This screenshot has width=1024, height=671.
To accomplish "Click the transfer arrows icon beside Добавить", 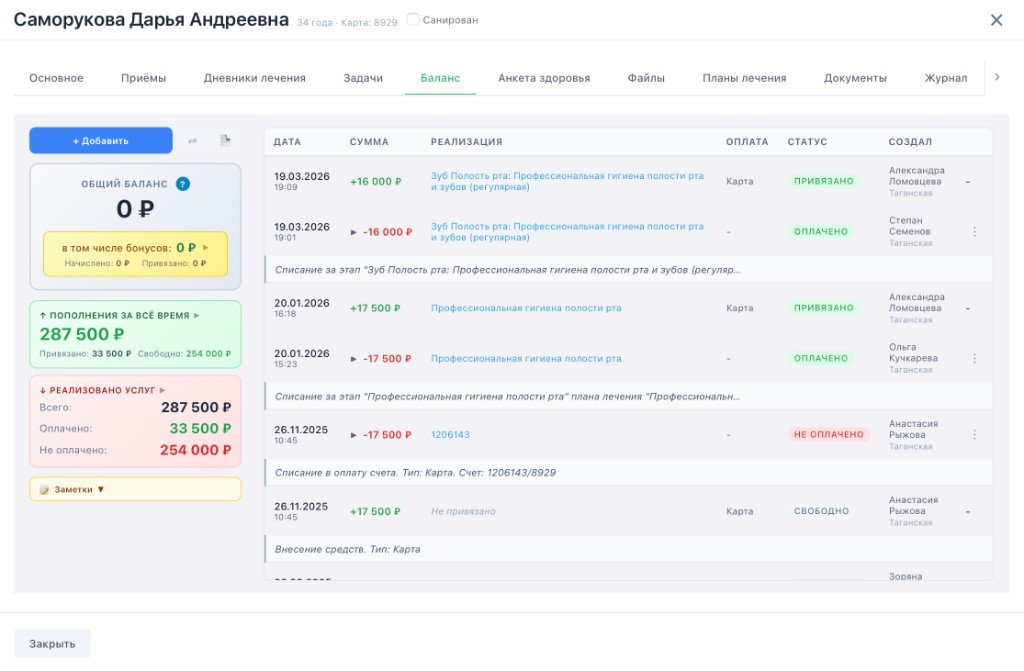I will 192,141.
